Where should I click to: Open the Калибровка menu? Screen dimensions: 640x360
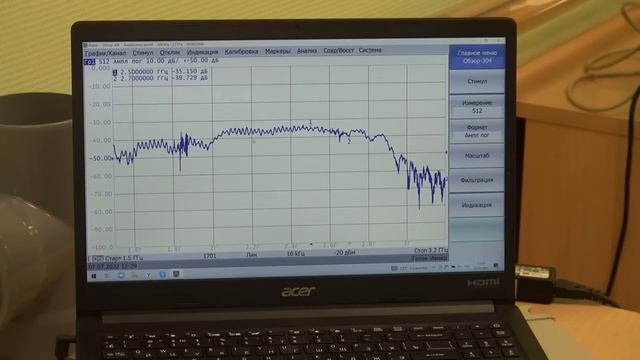[241, 52]
